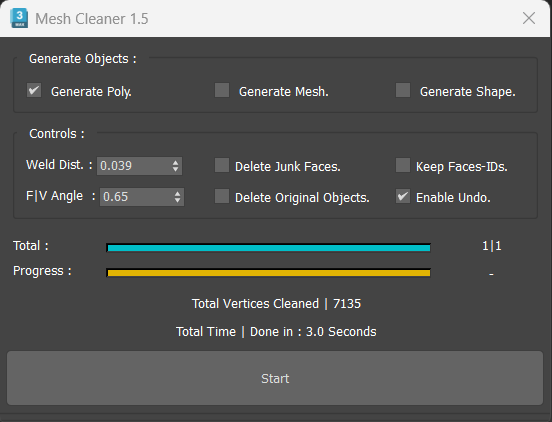Check Delete Original Objects box
The image size is (552, 422).
pos(222,196)
